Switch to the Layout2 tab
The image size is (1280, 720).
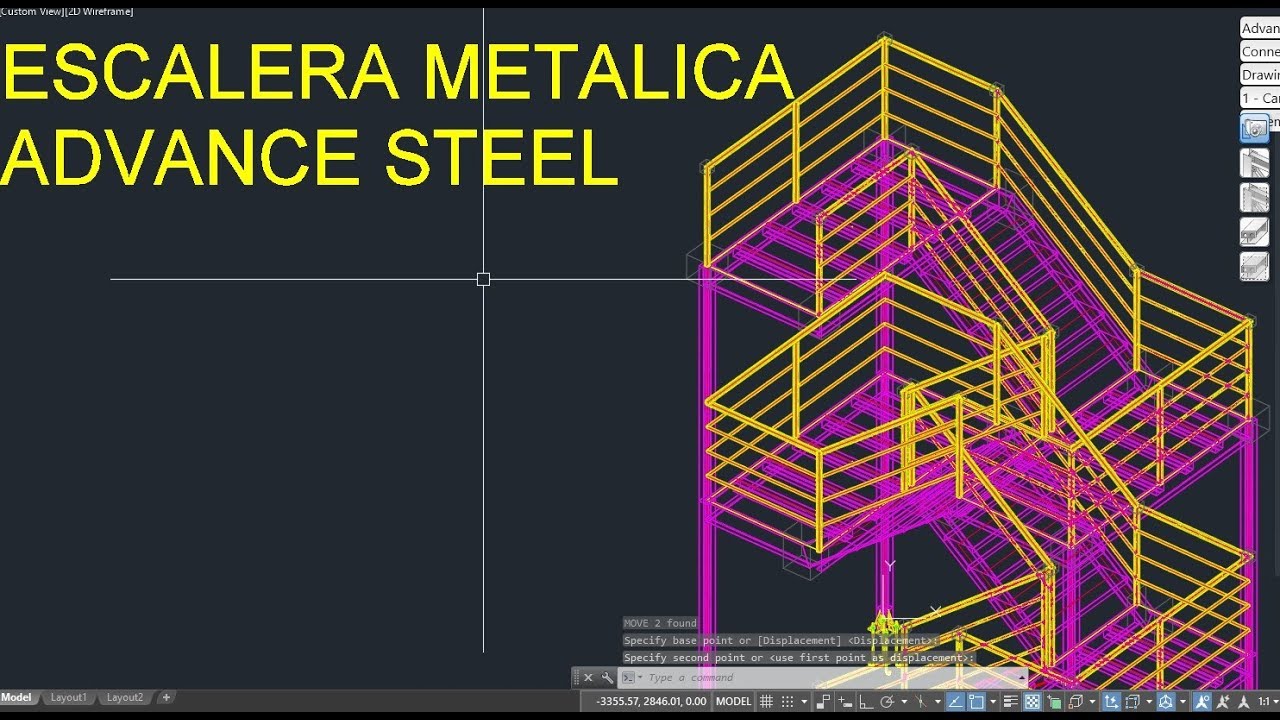[x=125, y=697]
